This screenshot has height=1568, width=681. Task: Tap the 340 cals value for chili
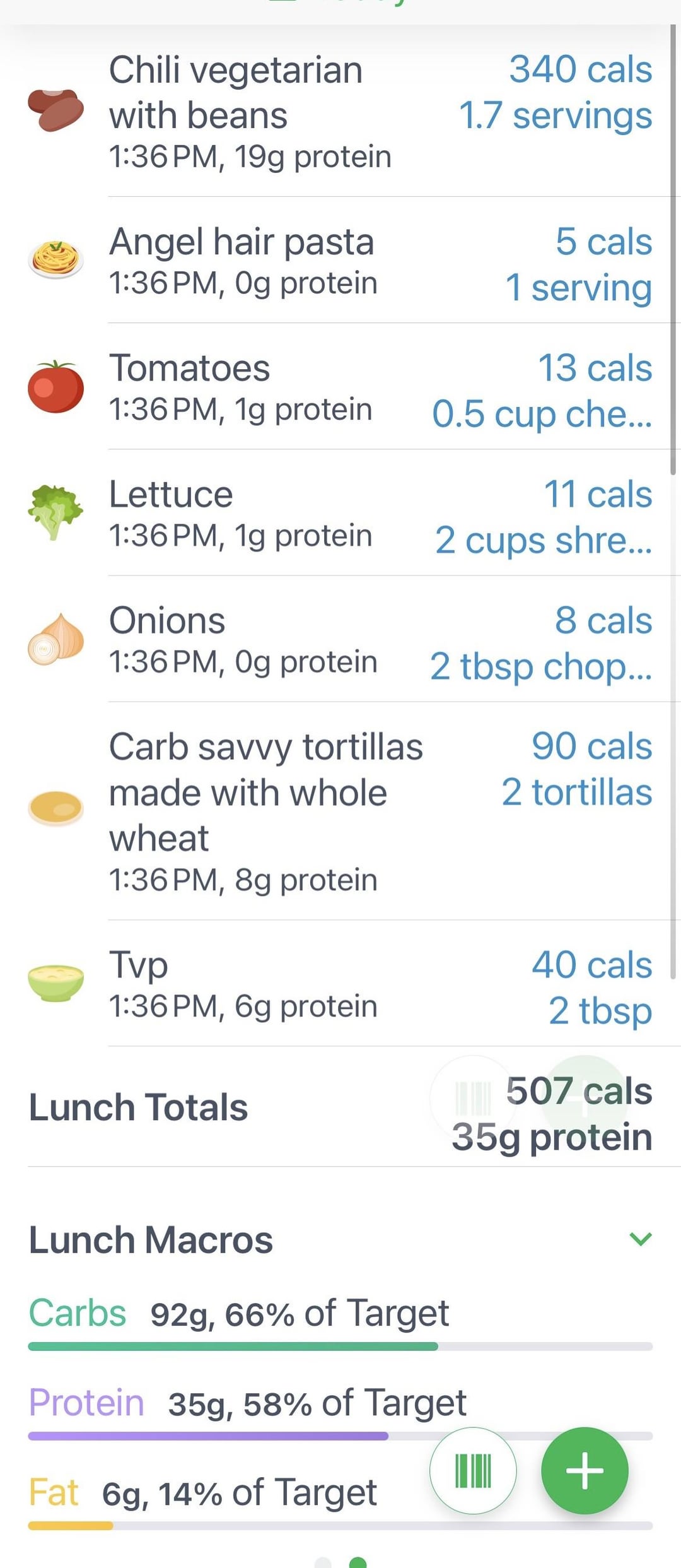[x=580, y=69]
